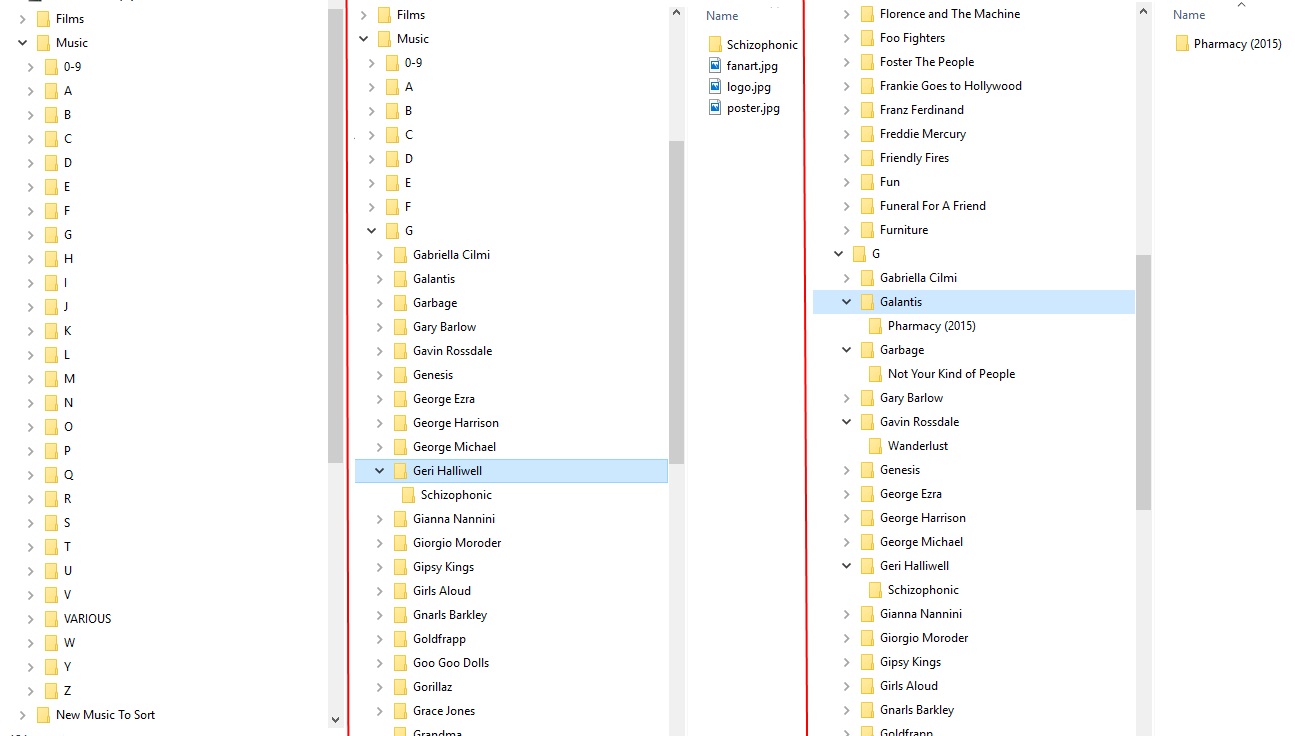Click the folder icon beside letter Z
This screenshot has width=1295, height=736.
point(51,691)
